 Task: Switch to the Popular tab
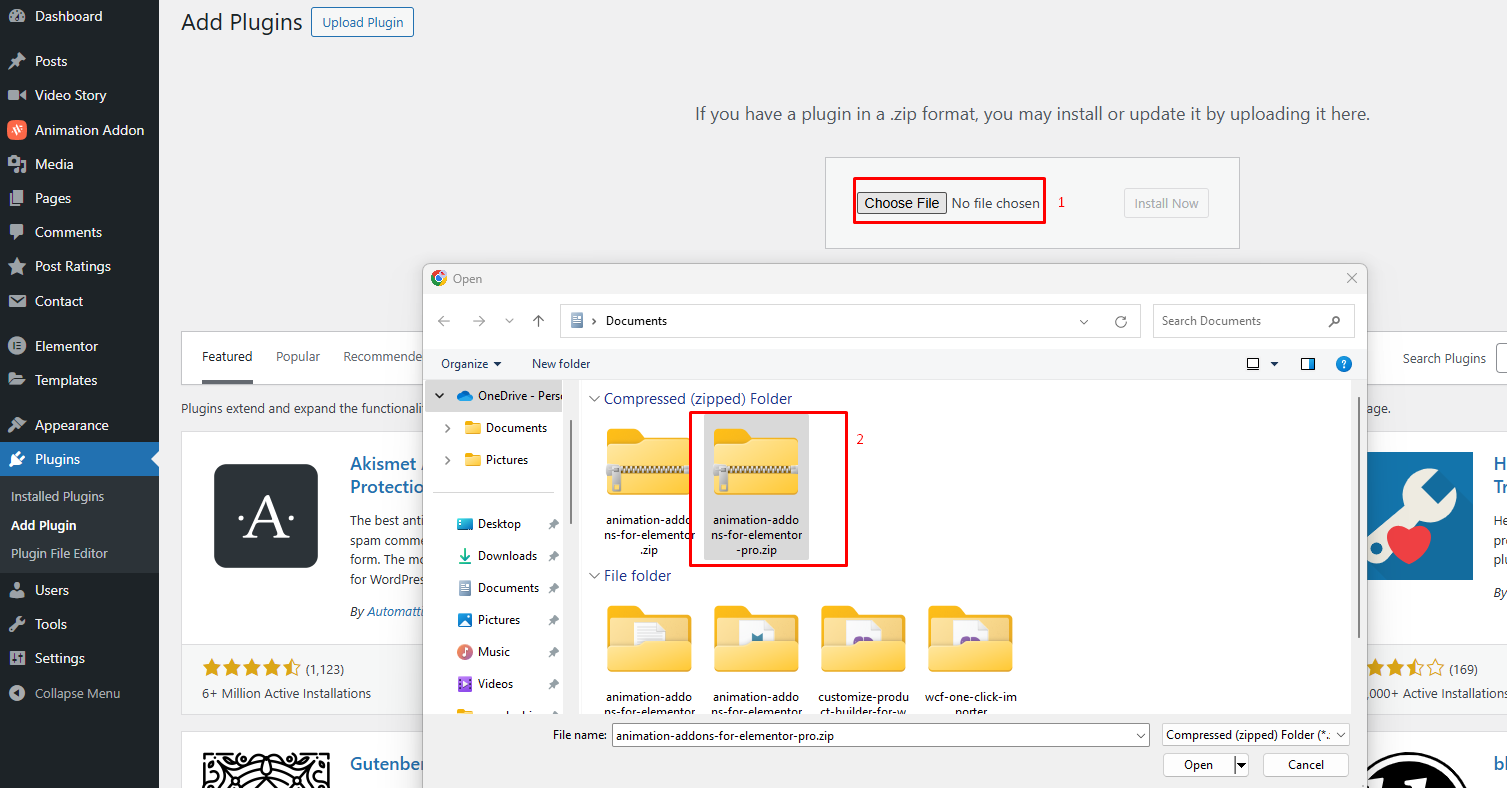tap(298, 357)
